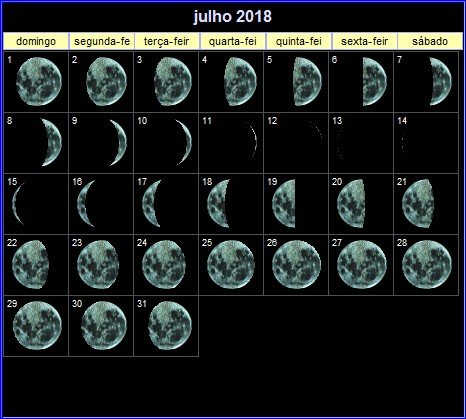This screenshot has height=419, width=466.
Task: Select the full moon on day 28
Action: click(x=427, y=264)
